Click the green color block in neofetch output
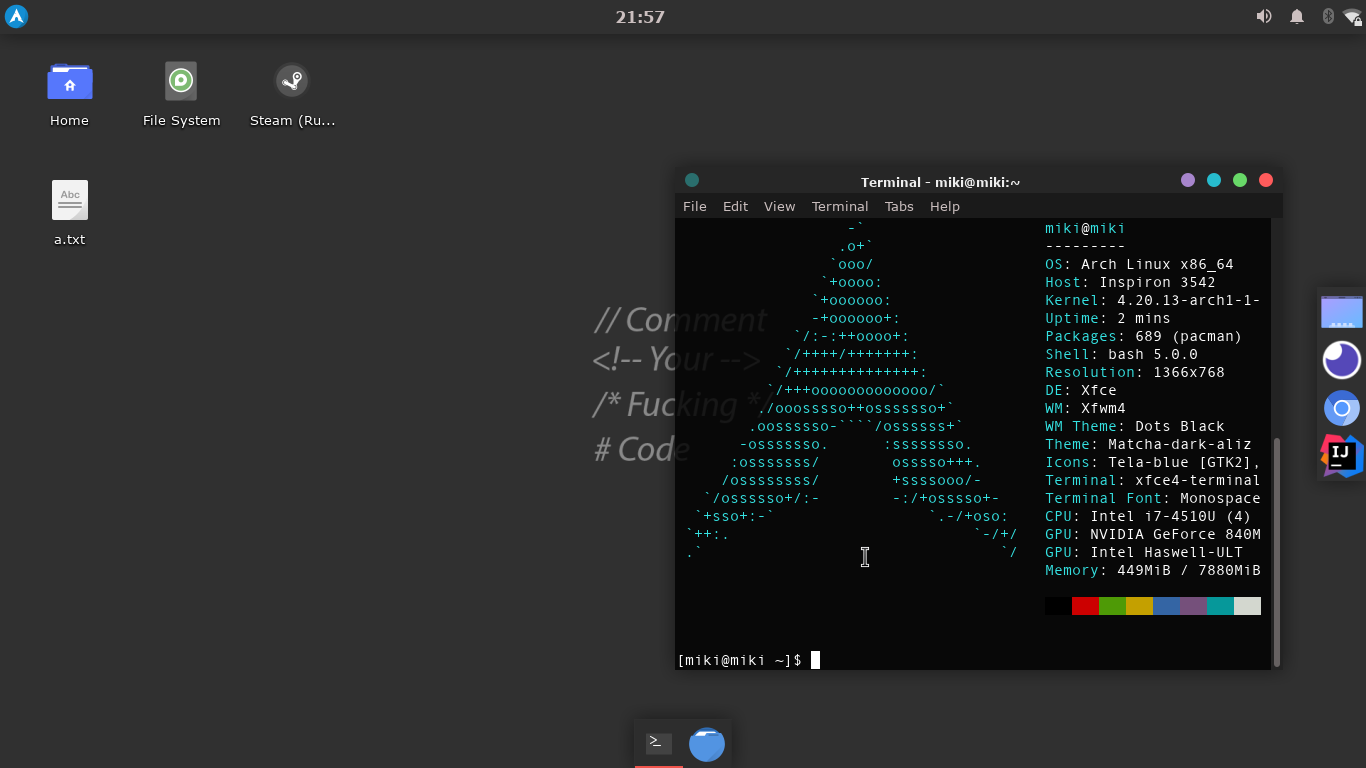This screenshot has width=1366, height=768. point(1112,606)
